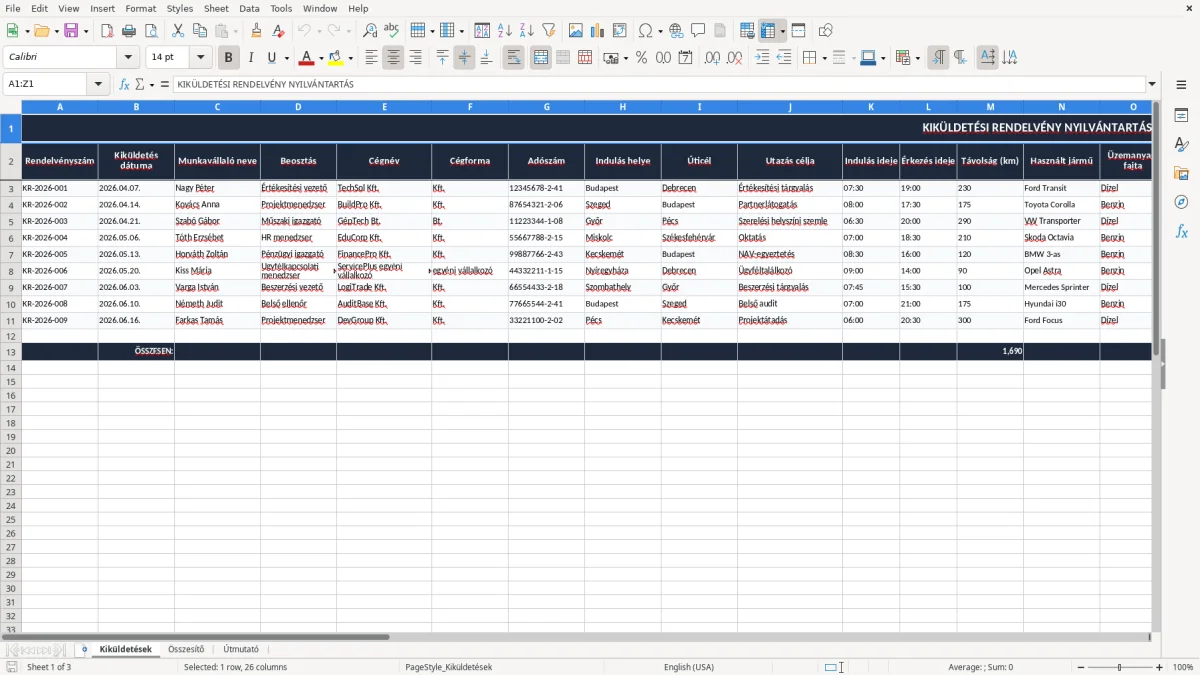This screenshot has height=675, width=1200.
Task: Toggle Bold formatting
Action: click(x=229, y=58)
